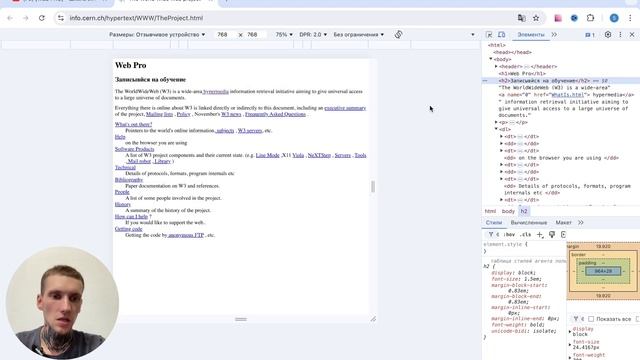Screen dimensions: 640x360
Task: Enable the Показать все checkbox
Action: click(x=591, y=319)
